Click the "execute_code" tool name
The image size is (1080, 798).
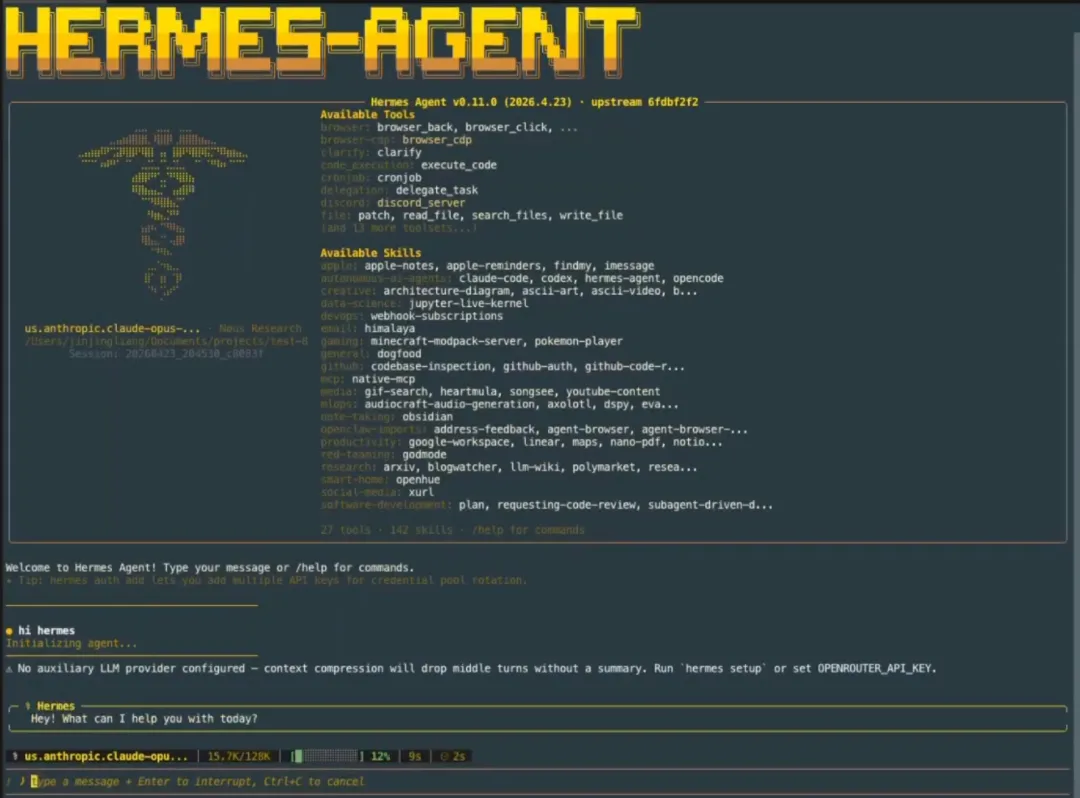(x=459, y=165)
